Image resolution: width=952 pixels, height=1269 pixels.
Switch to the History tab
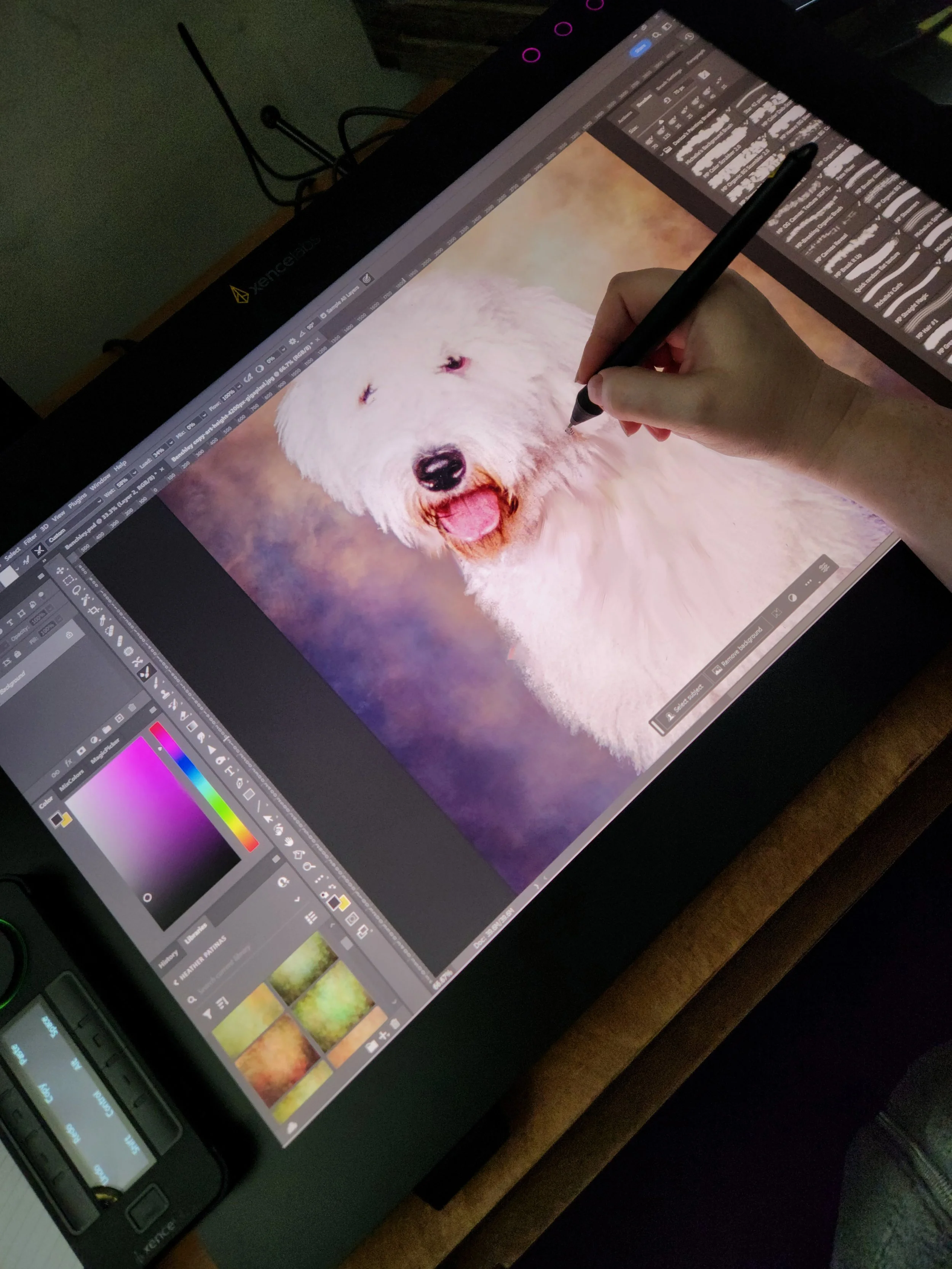point(168,959)
